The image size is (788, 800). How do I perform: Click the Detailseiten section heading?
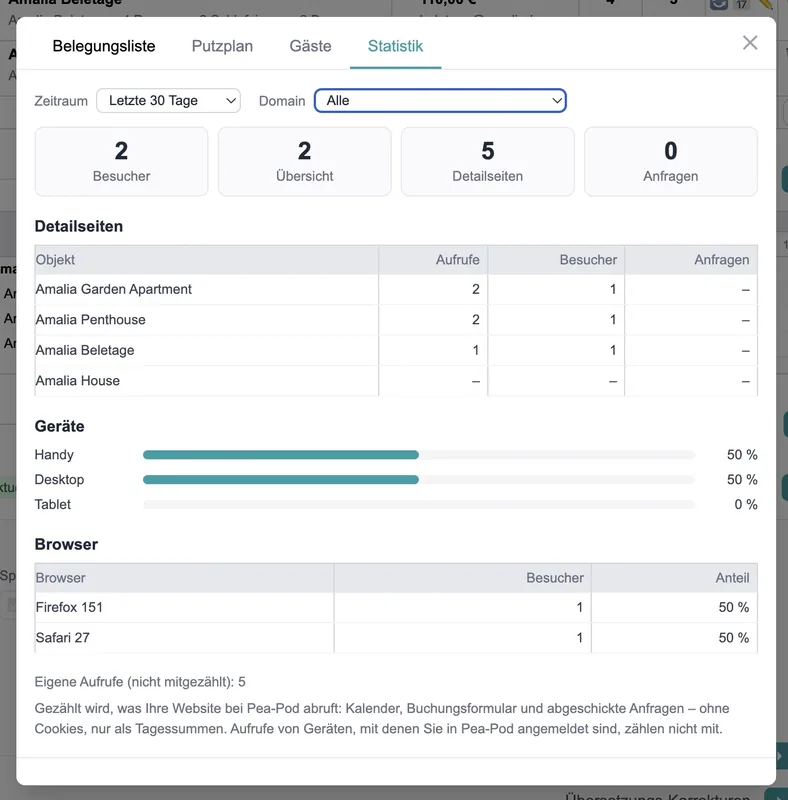click(x=79, y=226)
